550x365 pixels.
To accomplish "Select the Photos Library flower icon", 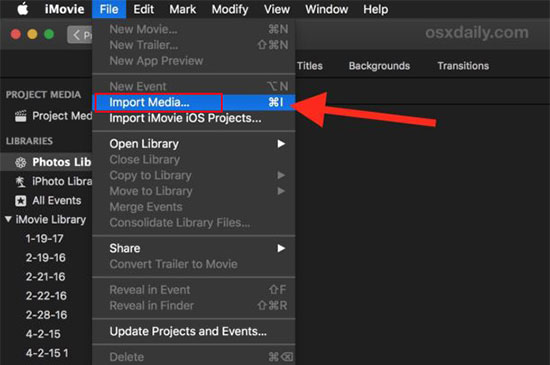I will click(20, 162).
